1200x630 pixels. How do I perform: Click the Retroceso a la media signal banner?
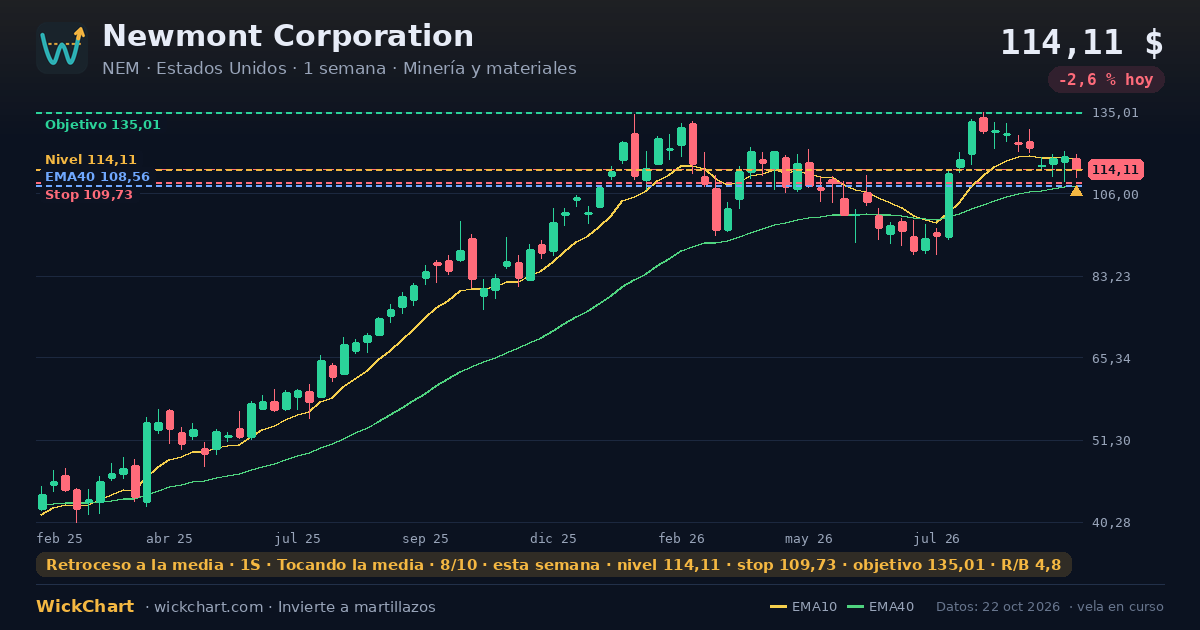(x=554, y=565)
